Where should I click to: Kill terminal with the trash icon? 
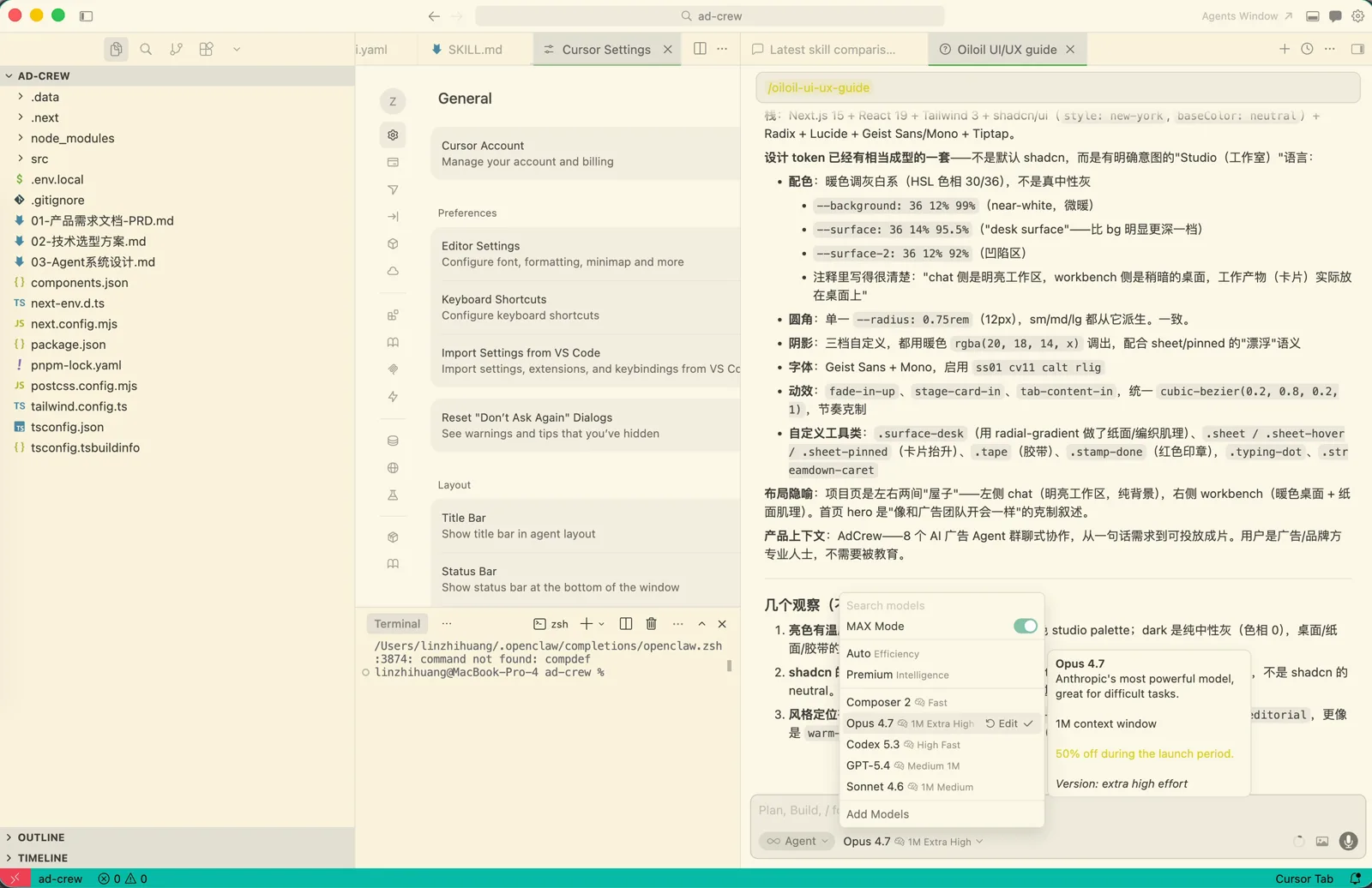coord(652,623)
